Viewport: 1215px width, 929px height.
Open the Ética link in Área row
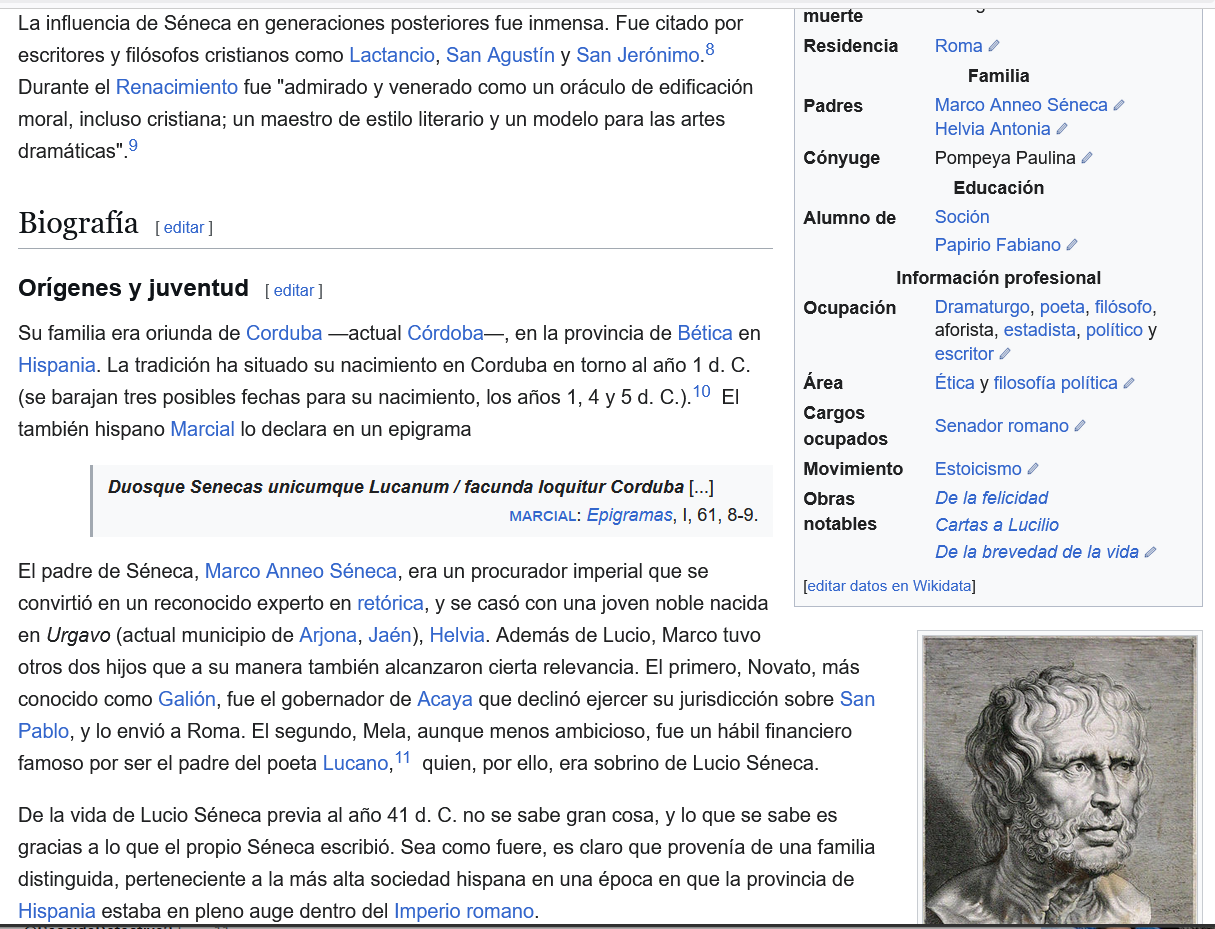[955, 383]
